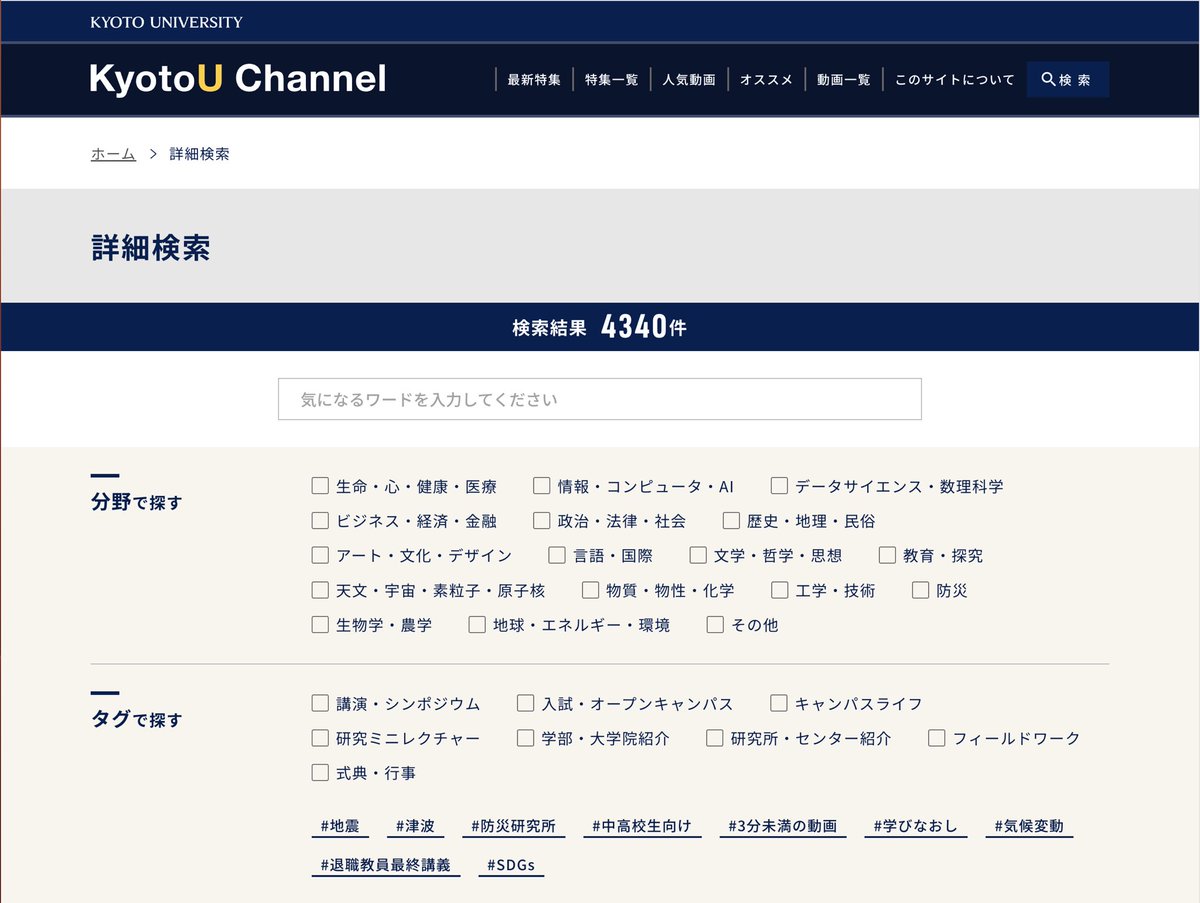Select the #防災研究所 hashtag
The image size is (1200, 903).
click(x=513, y=827)
